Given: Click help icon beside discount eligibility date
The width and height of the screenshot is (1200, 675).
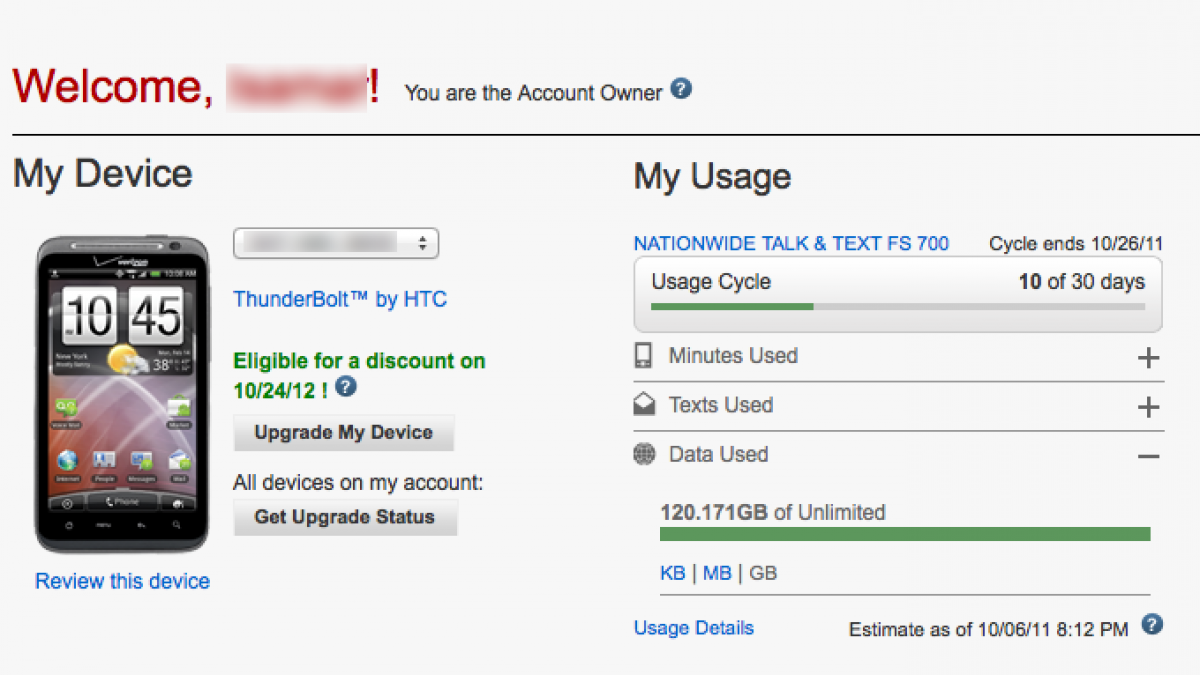Looking at the screenshot, I should tap(346, 387).
